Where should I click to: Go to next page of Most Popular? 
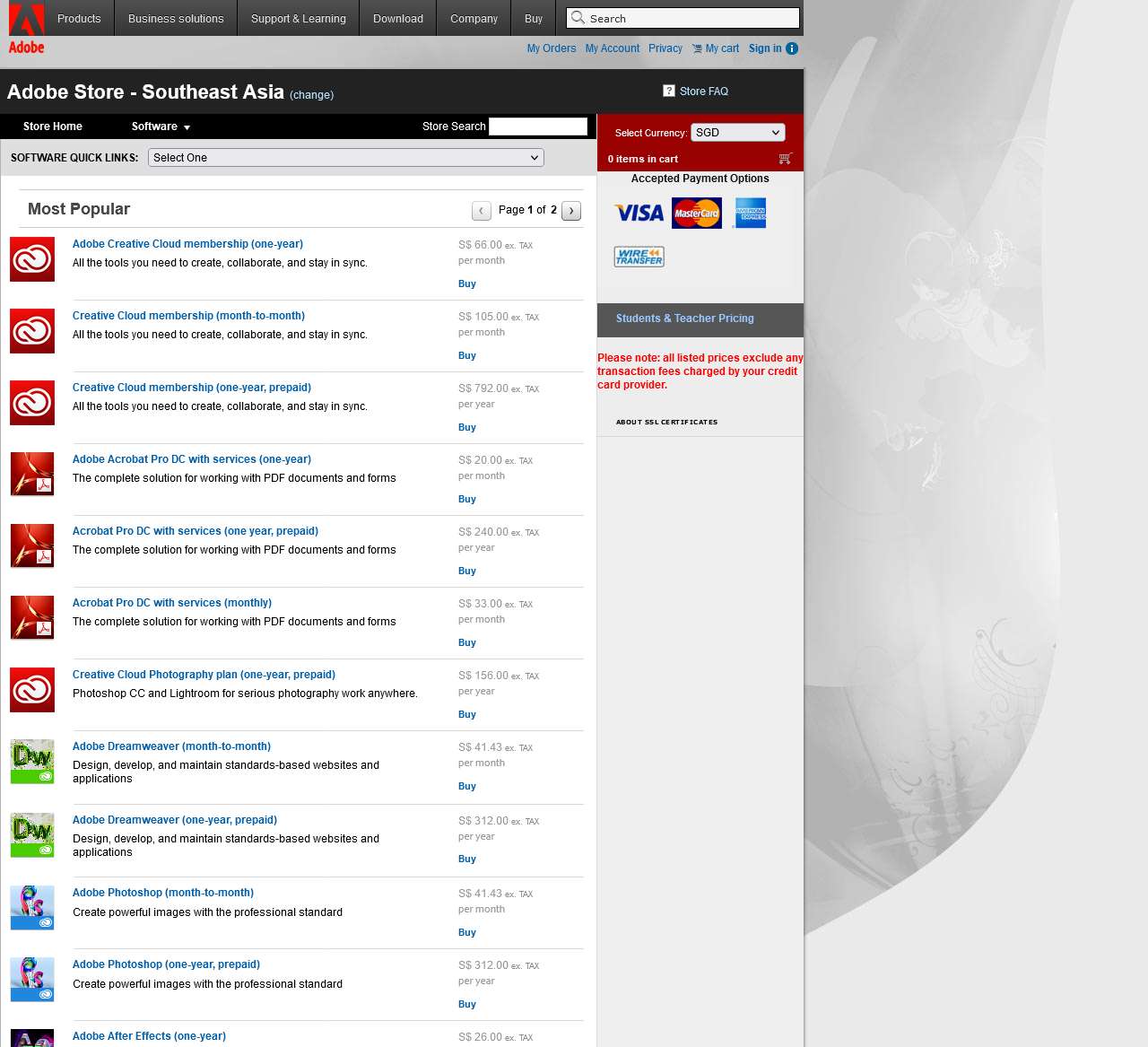click(571, 210)
